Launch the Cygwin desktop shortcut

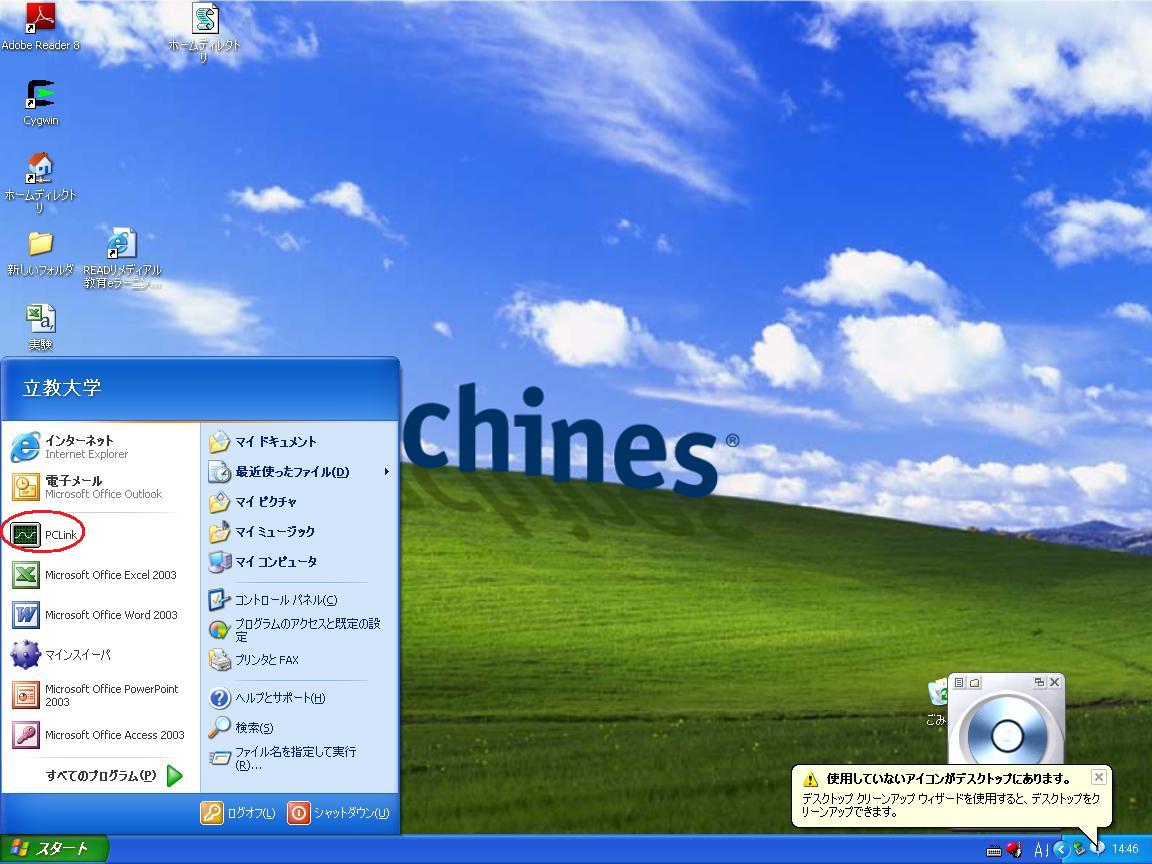click(x=40, y=104)
